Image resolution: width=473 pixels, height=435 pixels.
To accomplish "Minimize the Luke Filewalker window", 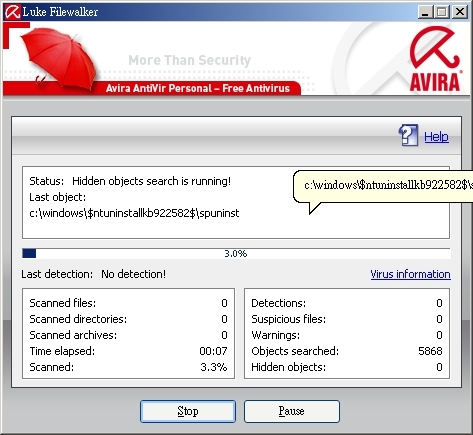I will click(425, 12).
